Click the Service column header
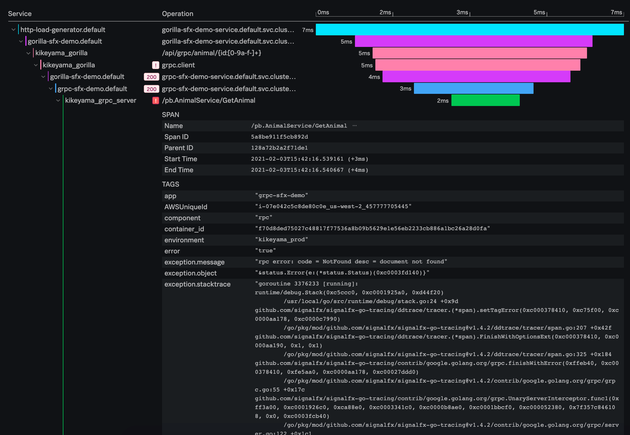This screenshot has height=435, width=630. (x=20, y=14)
